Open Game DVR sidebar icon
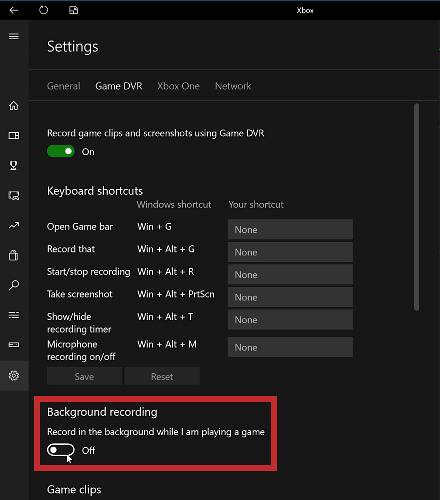 click(x=14, y=195)
